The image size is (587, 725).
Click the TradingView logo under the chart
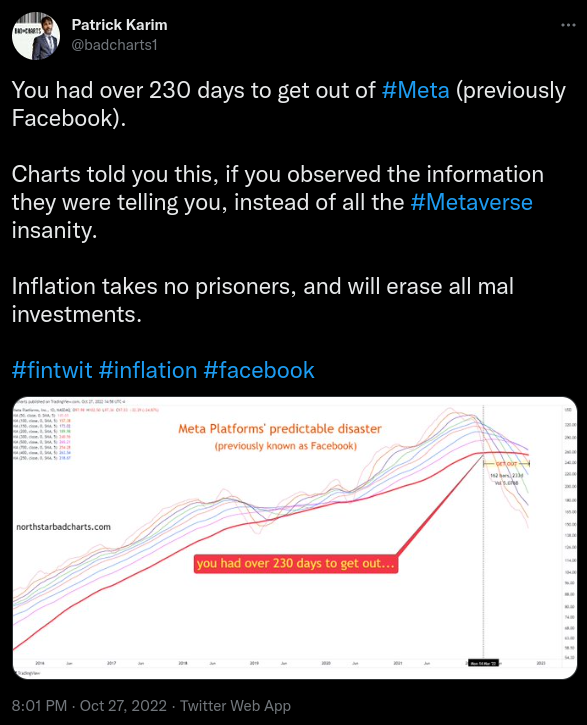(x=28, y=673)
